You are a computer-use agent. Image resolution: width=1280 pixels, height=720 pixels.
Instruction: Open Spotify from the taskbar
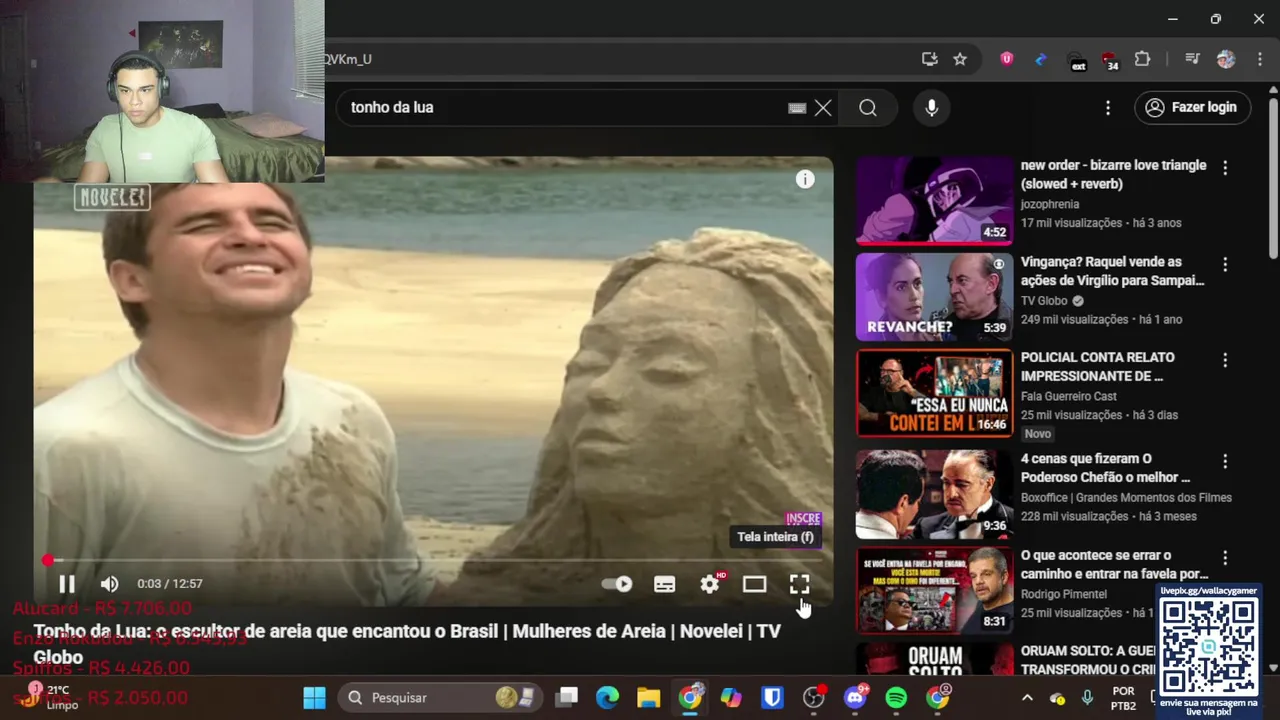point(896,697)
